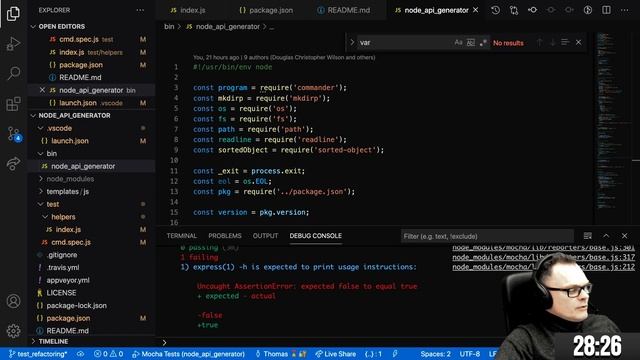Close the find widget
The image size is (640, 360).
tap(578, 42)
